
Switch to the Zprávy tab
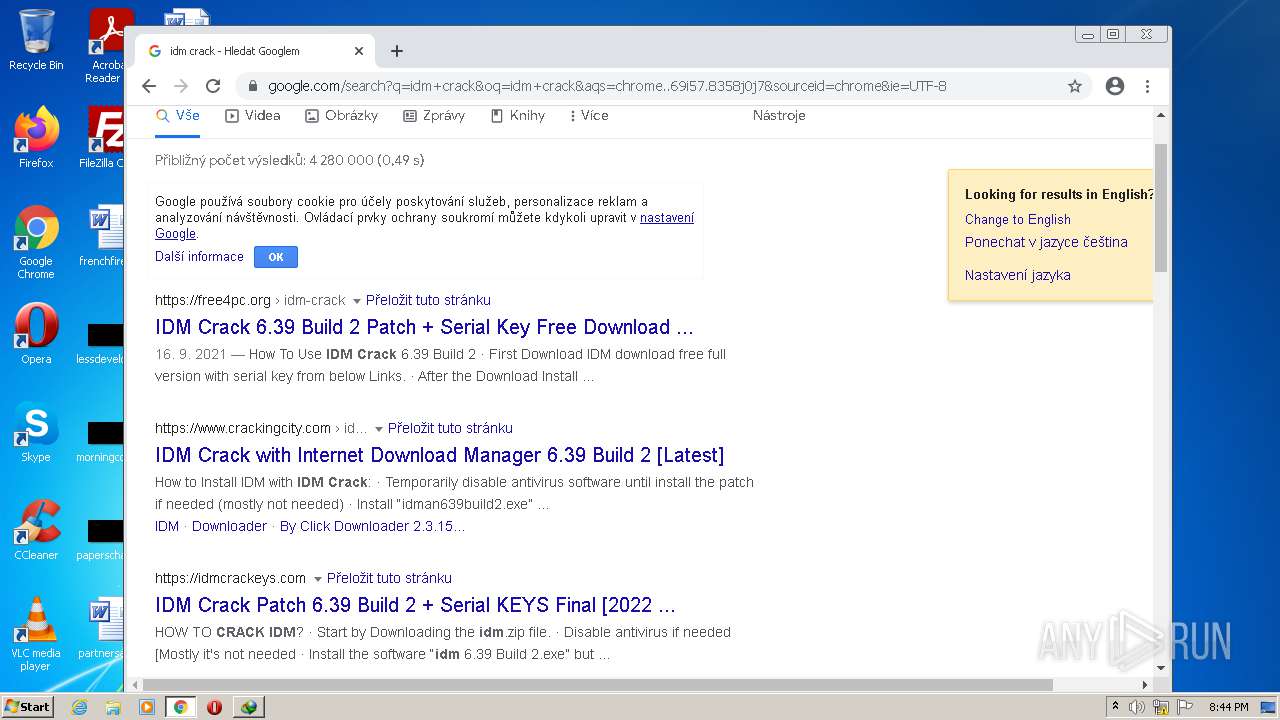(434, 116)
